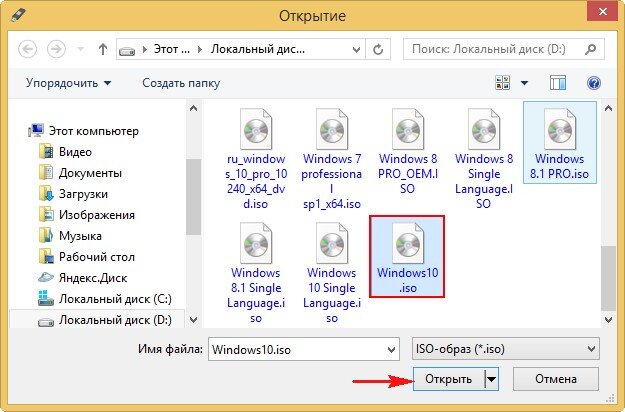Expand the Открыть split-button arrow
This screenshot has width=625, height=412.
492,379
